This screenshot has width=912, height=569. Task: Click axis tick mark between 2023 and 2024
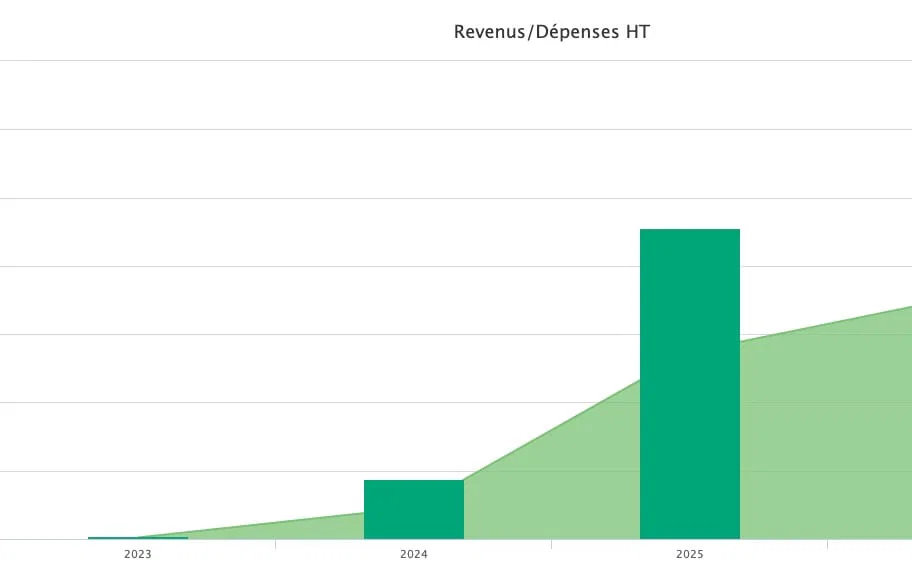click(x=275, y=544)
